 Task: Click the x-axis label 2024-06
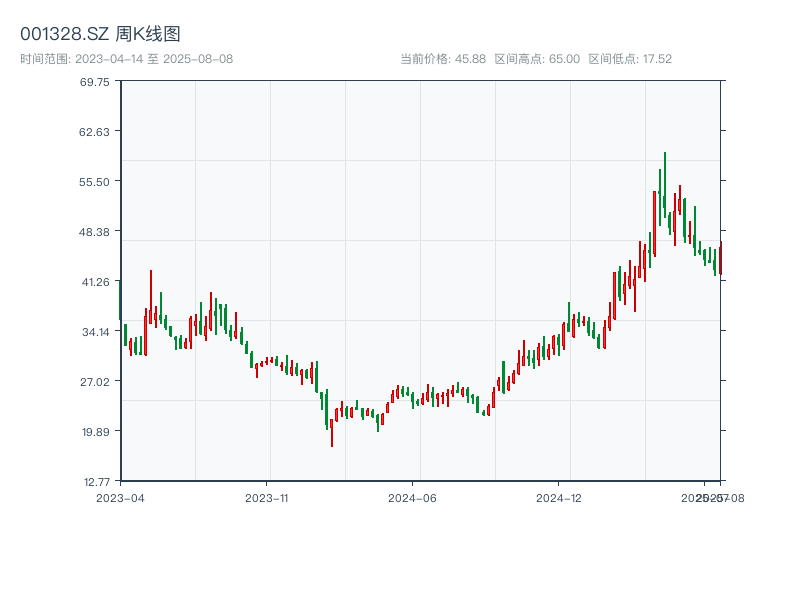[412, 498]
